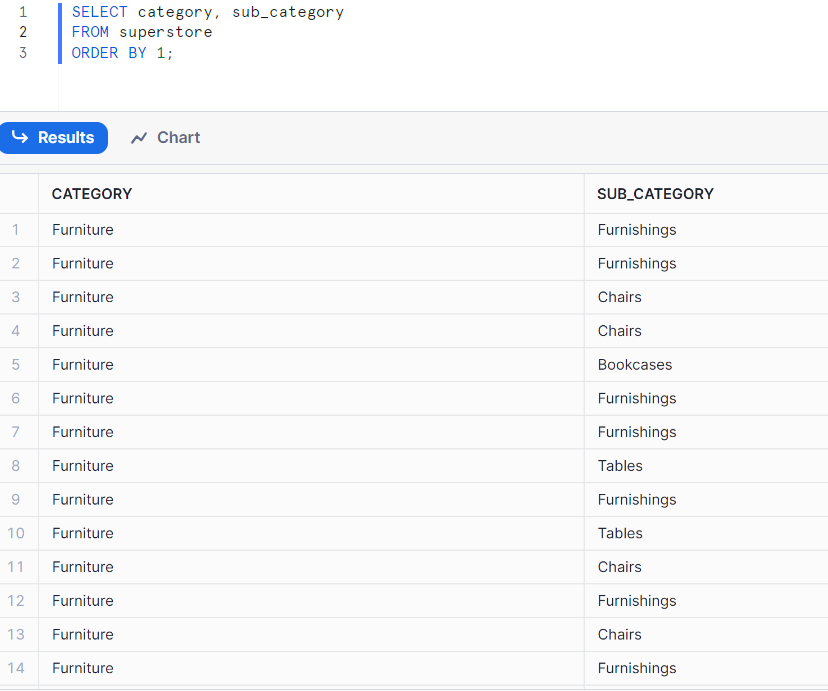Click the FROM superstore line in editor
The height and width of the screenshot is (691, 828).
click(x=142, y=32)
